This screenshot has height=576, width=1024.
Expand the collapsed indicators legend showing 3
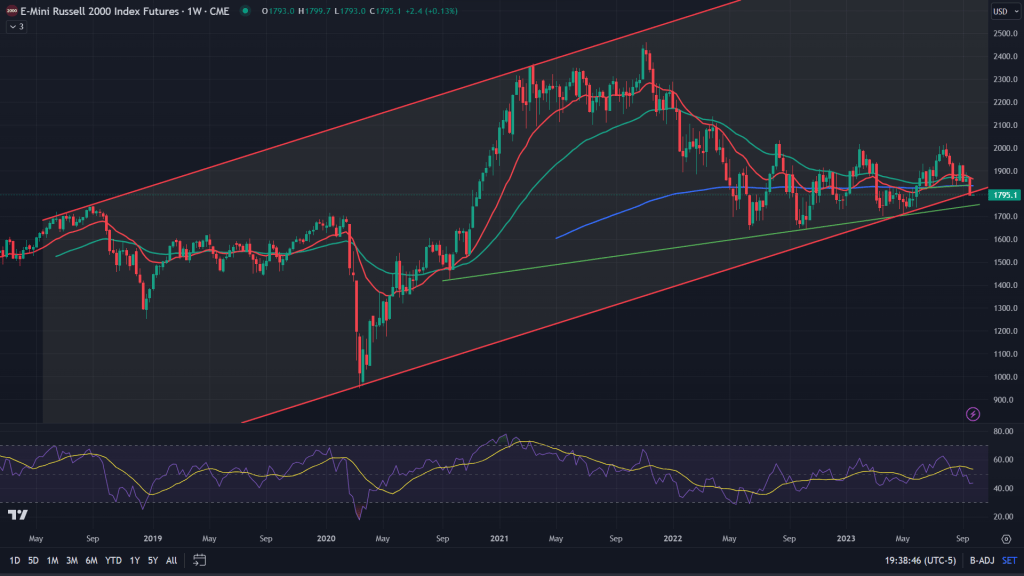[15, 27]
